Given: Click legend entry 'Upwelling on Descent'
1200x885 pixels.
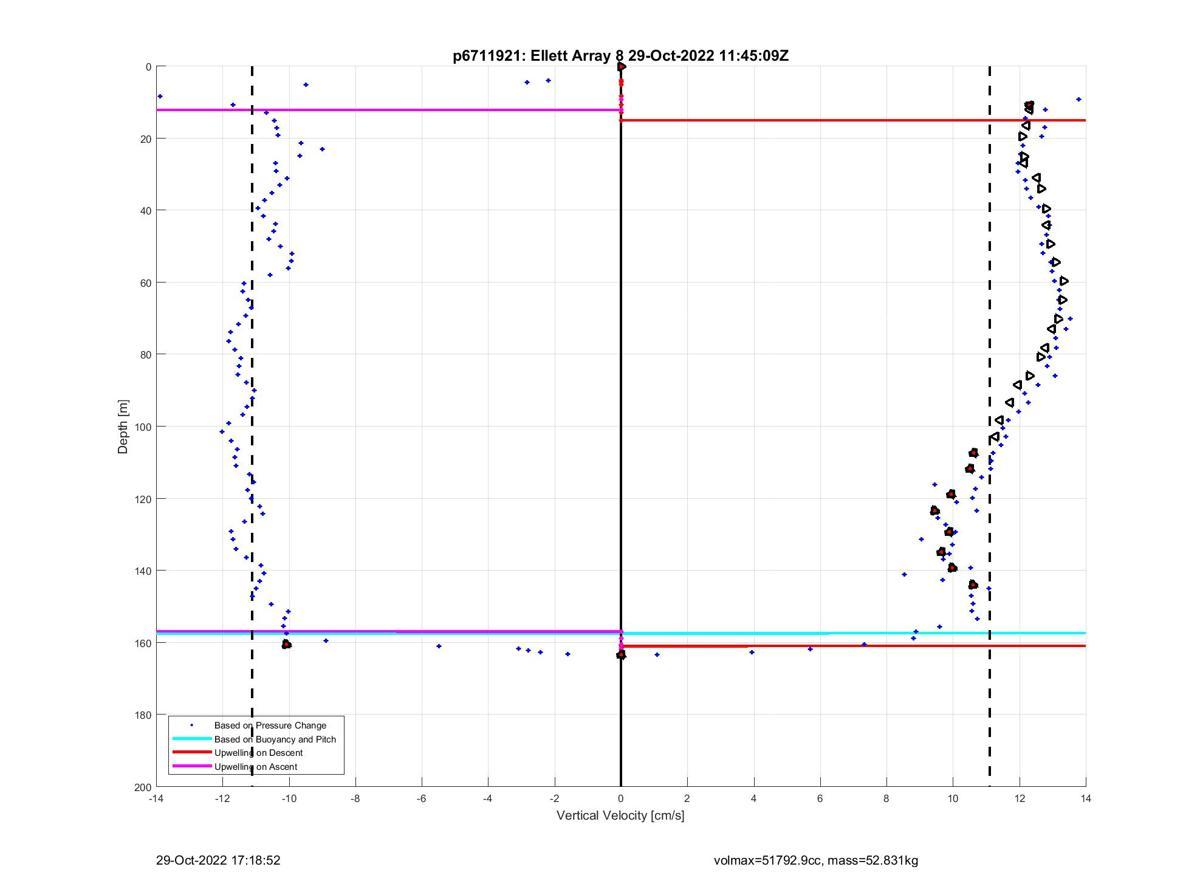Looking at the screenshot, I should pos(258,753).
